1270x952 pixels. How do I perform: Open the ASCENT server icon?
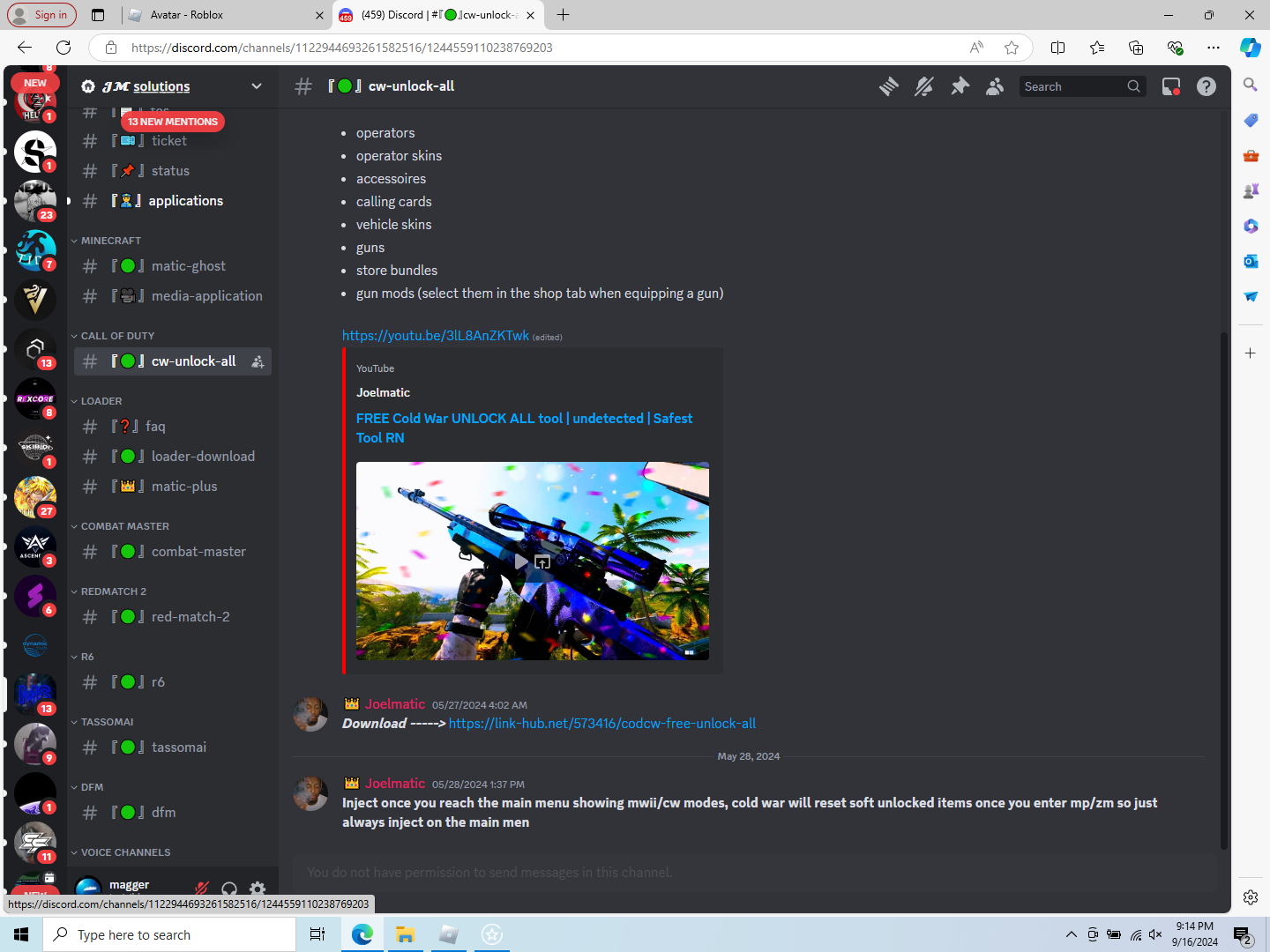coord(35,547)
